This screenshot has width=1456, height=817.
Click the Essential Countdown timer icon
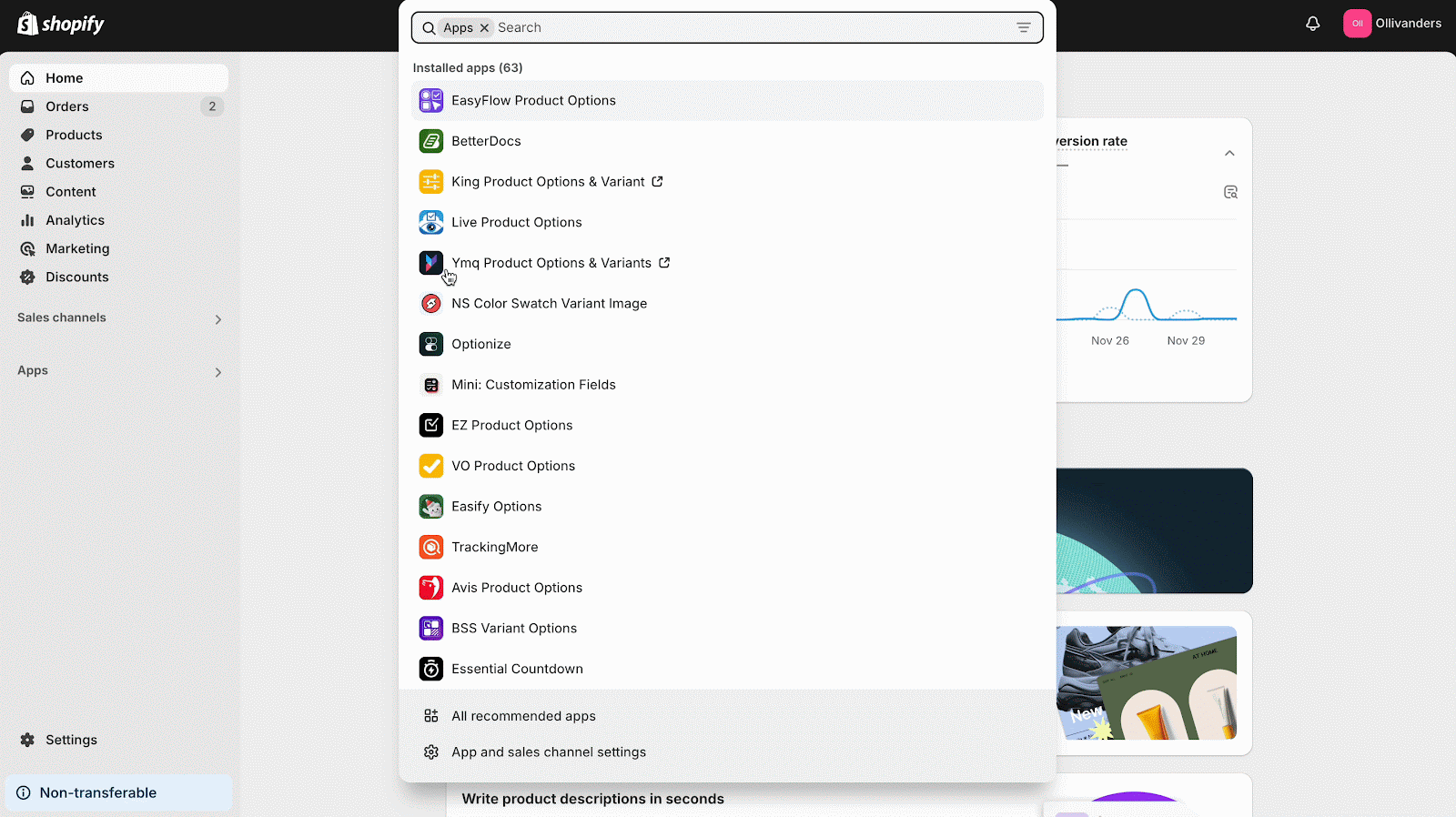pyautogui.click(x=431, y=669)
